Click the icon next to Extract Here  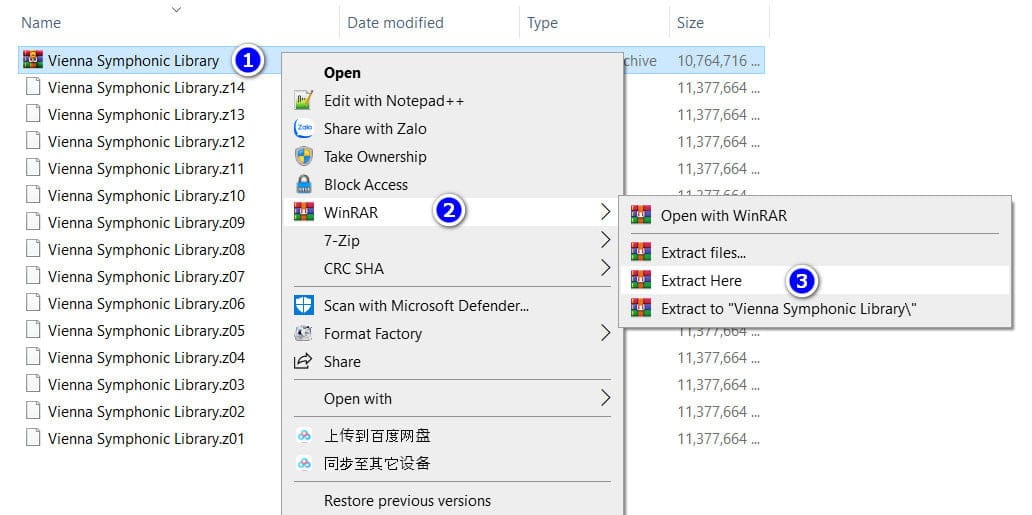[640, 280]
